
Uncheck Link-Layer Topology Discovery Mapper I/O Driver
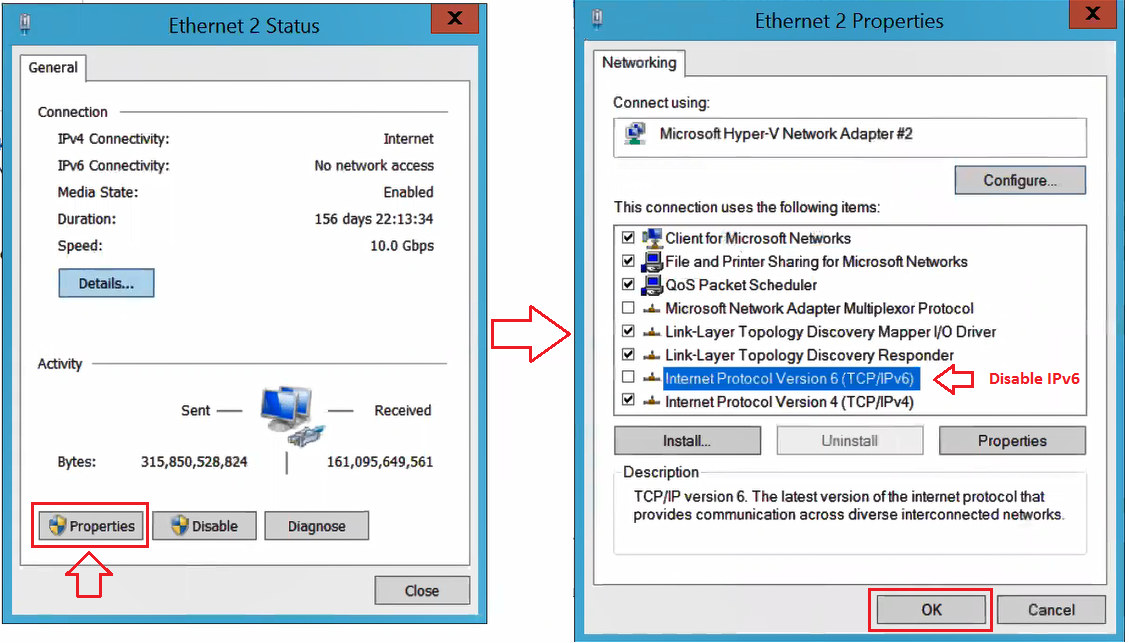click(628, 331)
